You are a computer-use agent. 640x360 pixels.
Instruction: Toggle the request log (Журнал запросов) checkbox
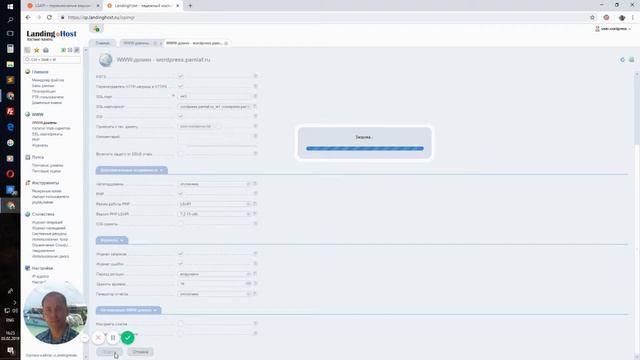pyautogui.click(x=180, y=253)
